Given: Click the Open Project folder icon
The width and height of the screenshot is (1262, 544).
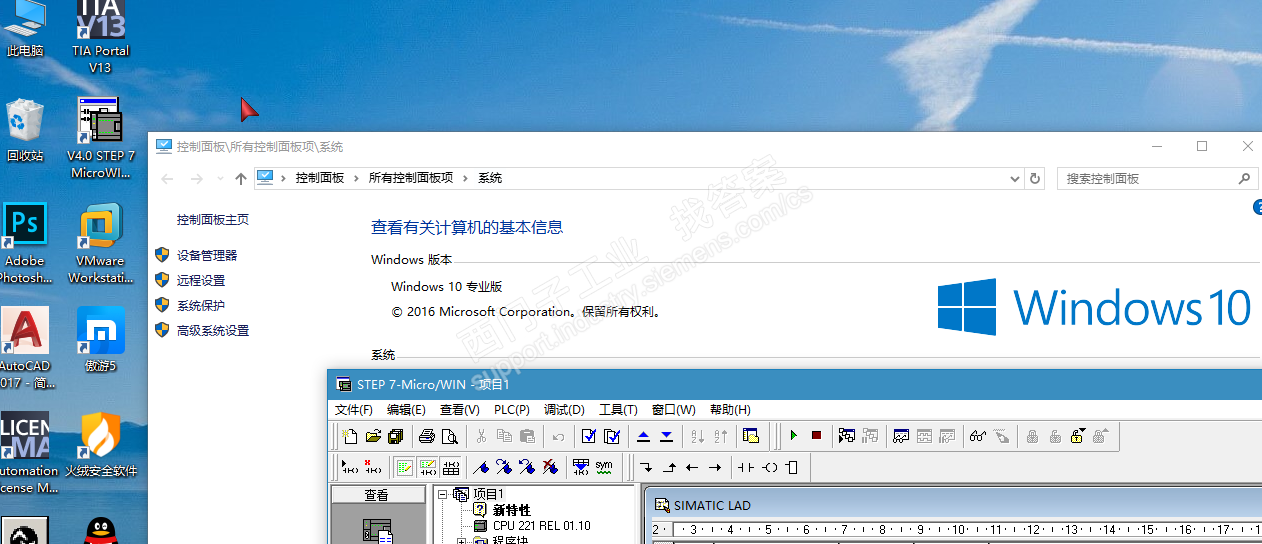Looking at the screenshot, I should [x=373, y=436].
